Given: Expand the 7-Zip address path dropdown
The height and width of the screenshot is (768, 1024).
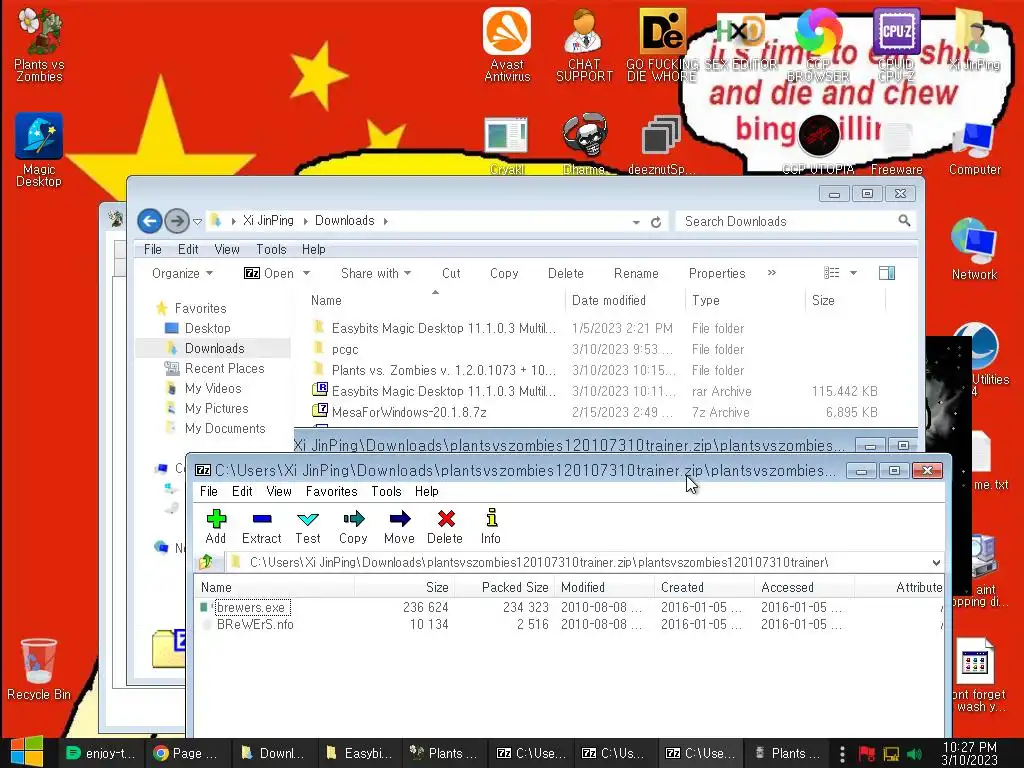Looking at the screenshot, I should pyautogui.click(x=936, y=562).
